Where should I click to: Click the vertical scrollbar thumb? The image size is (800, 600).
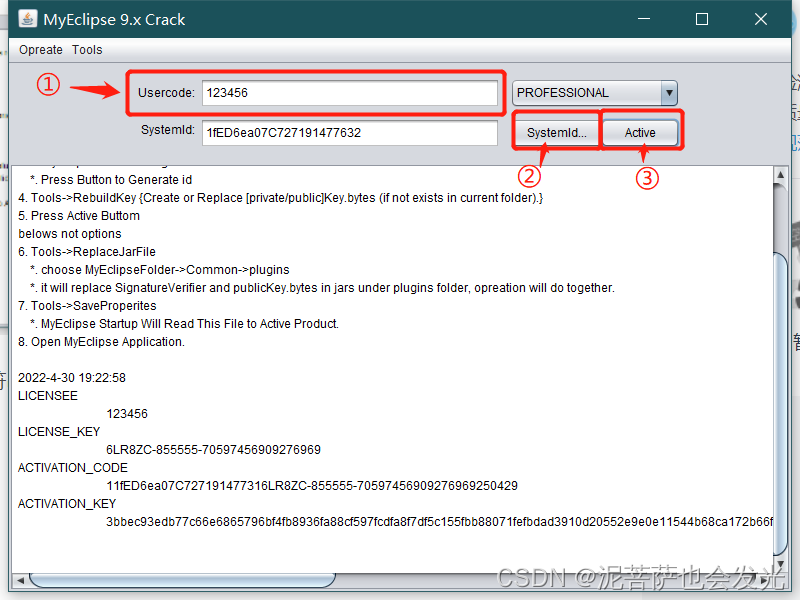click(x=781, y=403)
